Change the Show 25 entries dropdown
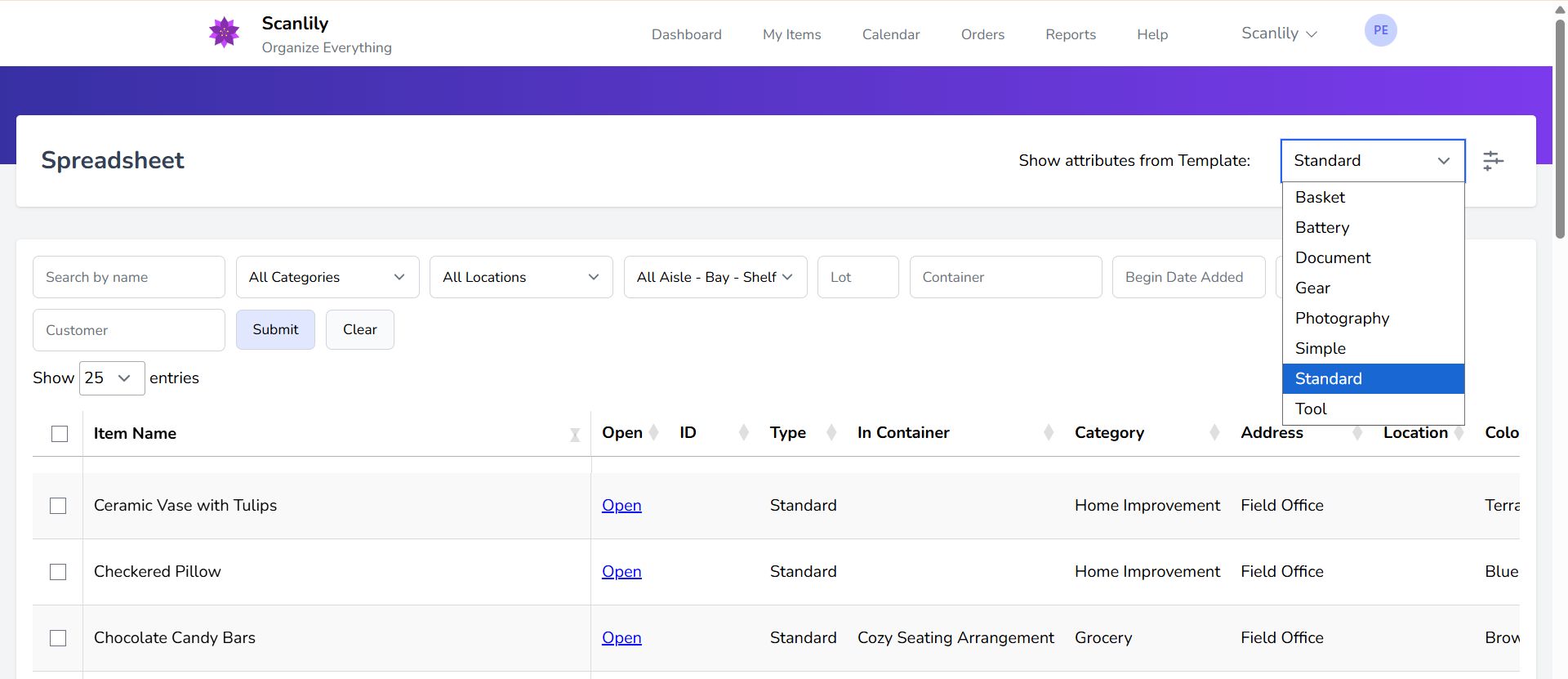 pos(112,378)
